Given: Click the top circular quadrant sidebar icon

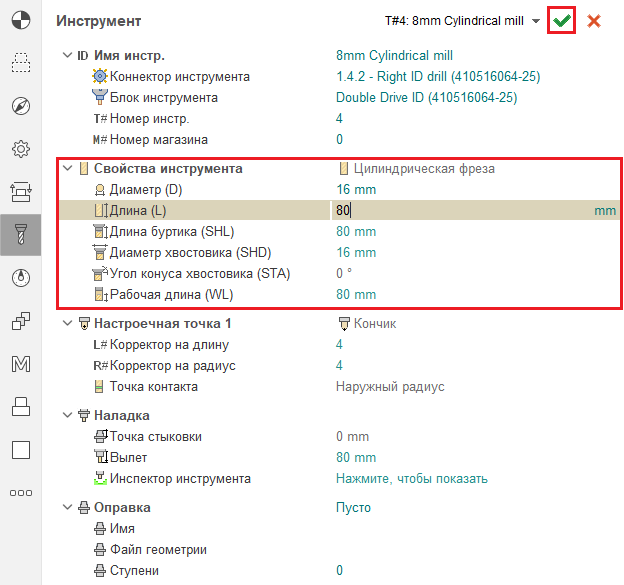Looking at the screenshot, I should pyautogui.click(x=20, y=20).
